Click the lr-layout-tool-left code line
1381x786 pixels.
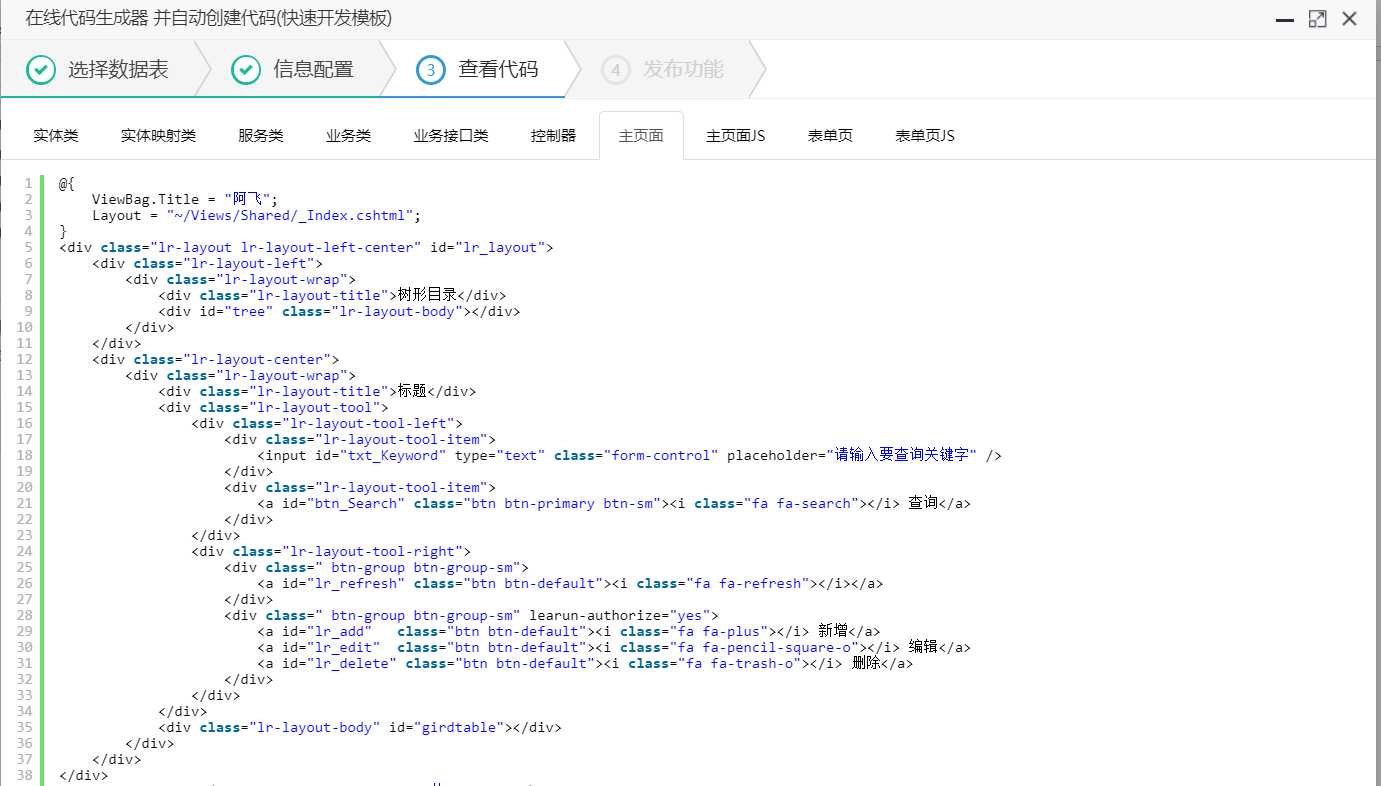(x=327, y=423)
